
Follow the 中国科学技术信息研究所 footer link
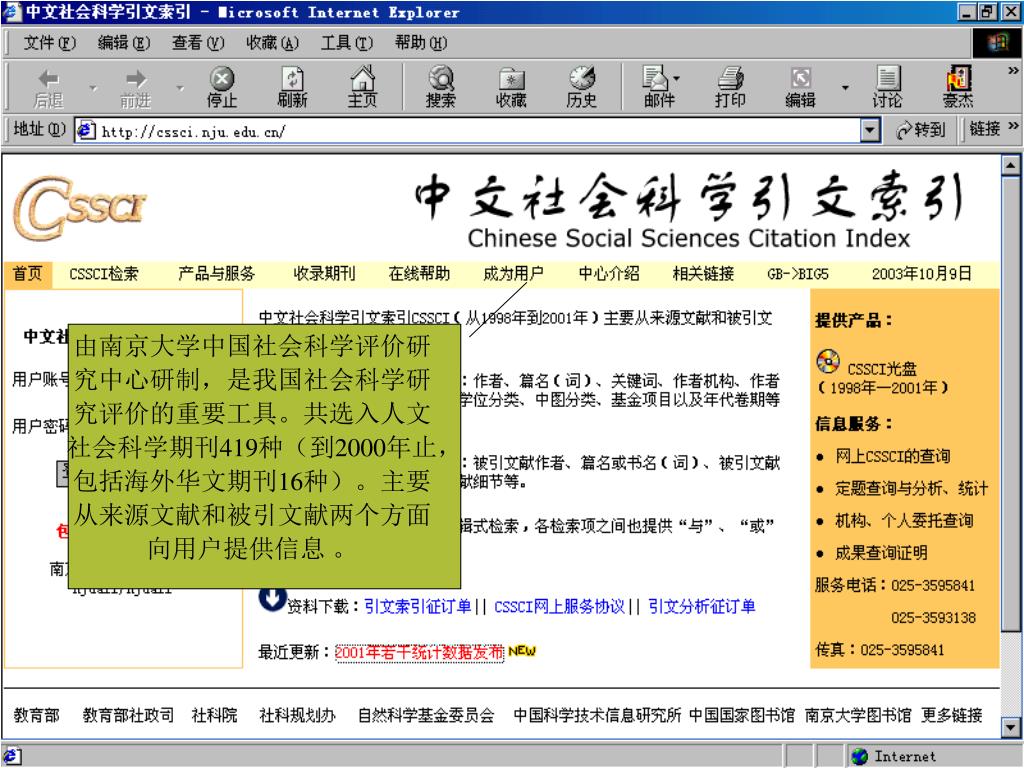(x=597, y=716)
